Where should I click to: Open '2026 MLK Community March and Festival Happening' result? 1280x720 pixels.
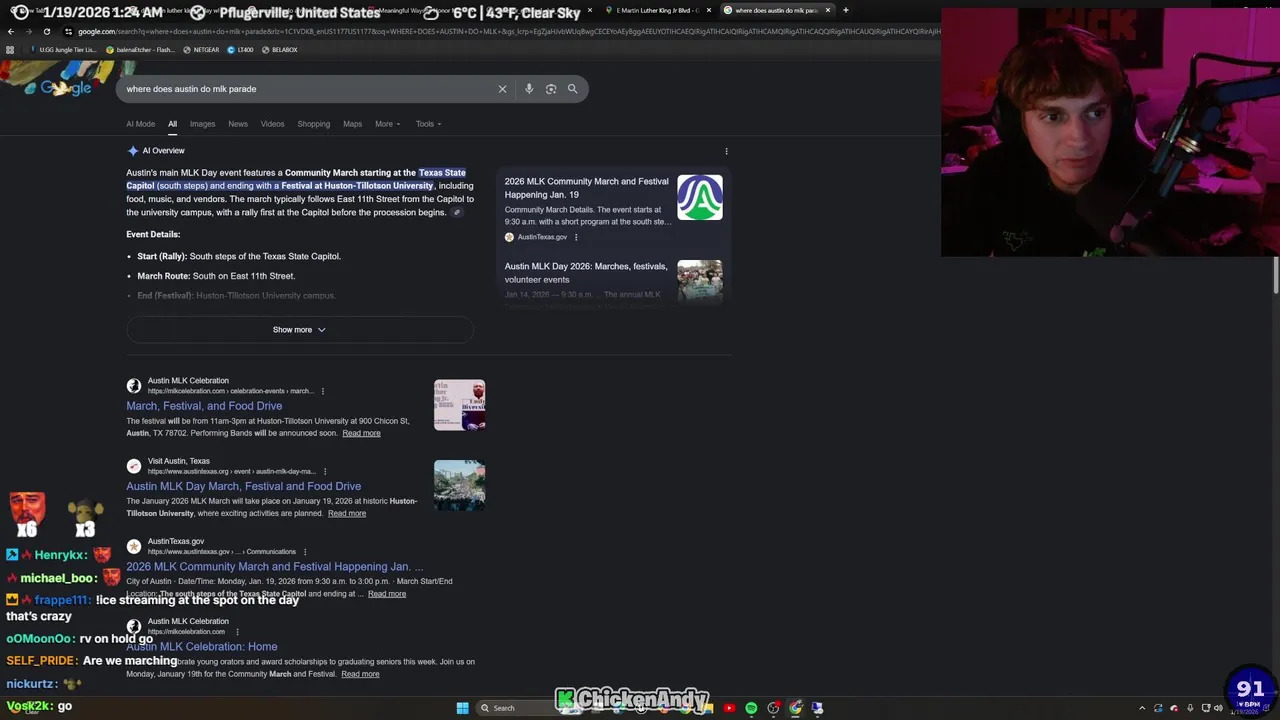point(274,566)
